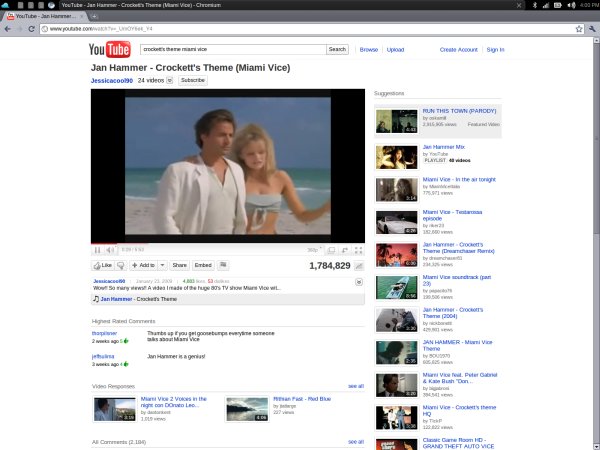The width and height of the screenshot is (600, 450).
Task: Show video statistics graph icon
Action: pos(359,266)
